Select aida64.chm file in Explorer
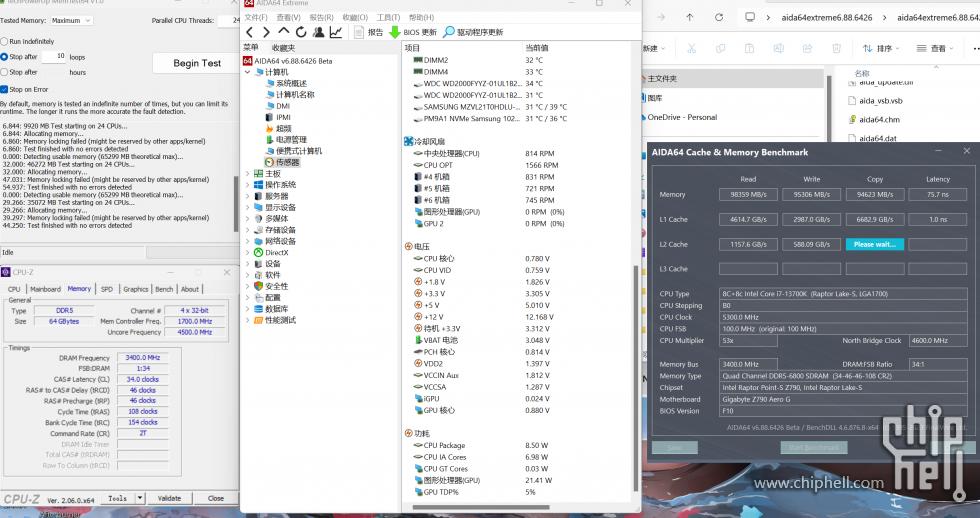The width and height of the screenshot is (980, 518). [879, 119]
